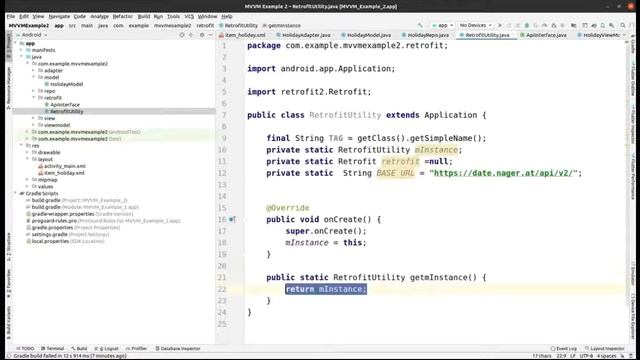Open the Favorites side tool window
This screenshot has height=360, width=640.
pos(9,284)
